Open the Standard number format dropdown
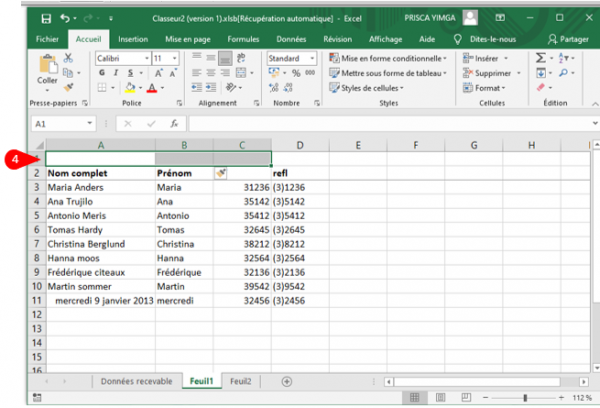The image size is (600, 408). pyautogui.click(x=312, y=58)
